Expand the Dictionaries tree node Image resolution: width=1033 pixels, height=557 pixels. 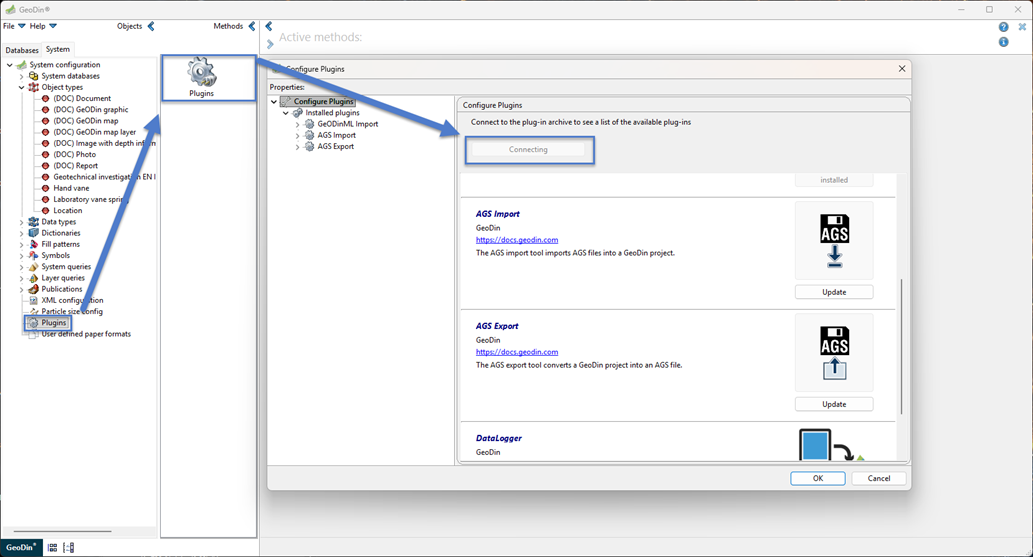22,233
